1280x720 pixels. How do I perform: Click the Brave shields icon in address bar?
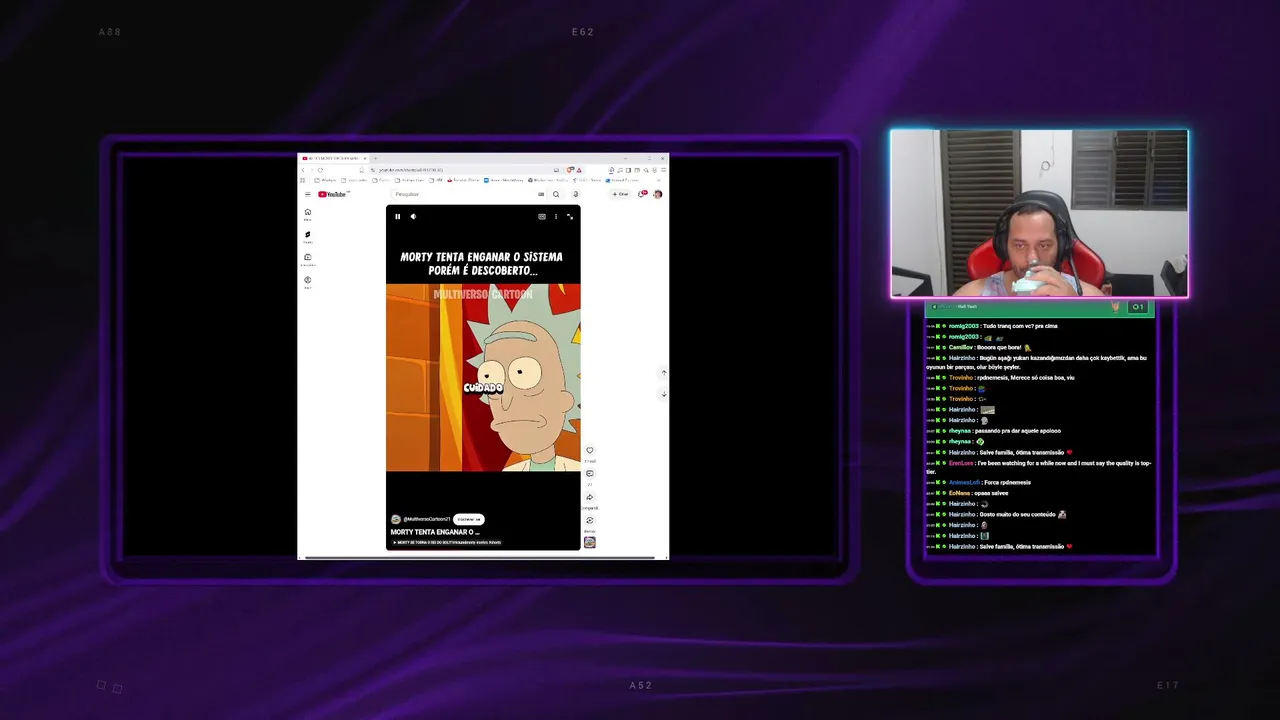point(570,170)
